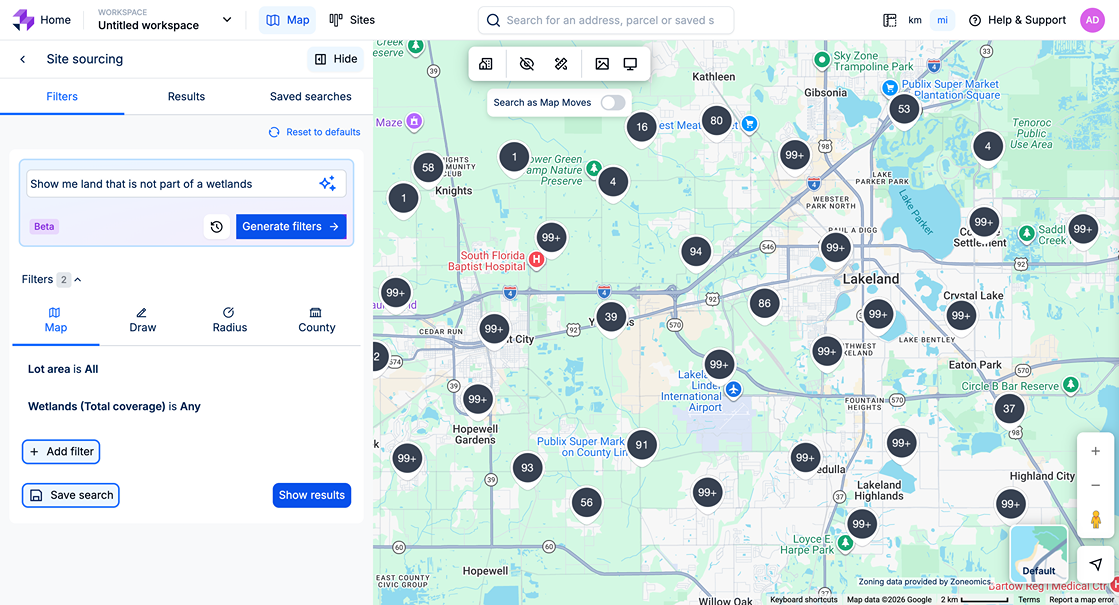Click the monitor icon in map toolbar
Viewport: 1119px width, 605px height.
click(x=630, y=64)
